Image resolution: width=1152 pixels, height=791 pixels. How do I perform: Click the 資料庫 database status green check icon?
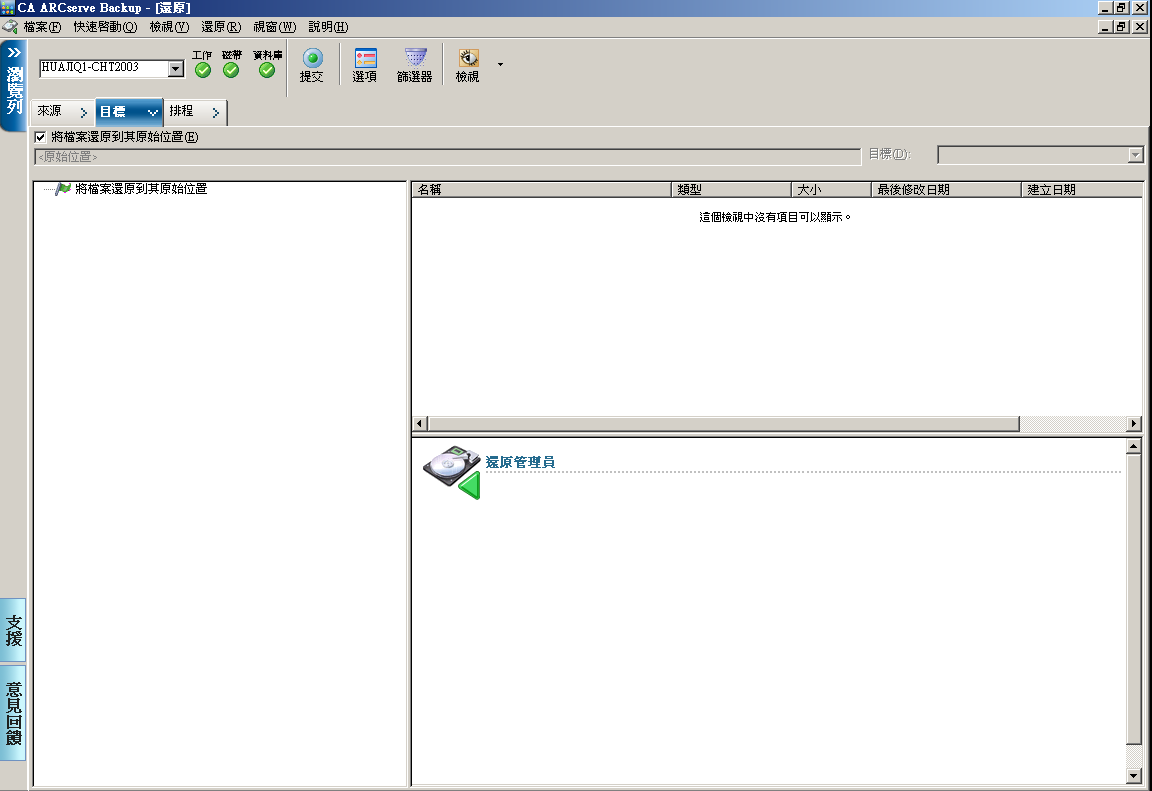[267, 70]
